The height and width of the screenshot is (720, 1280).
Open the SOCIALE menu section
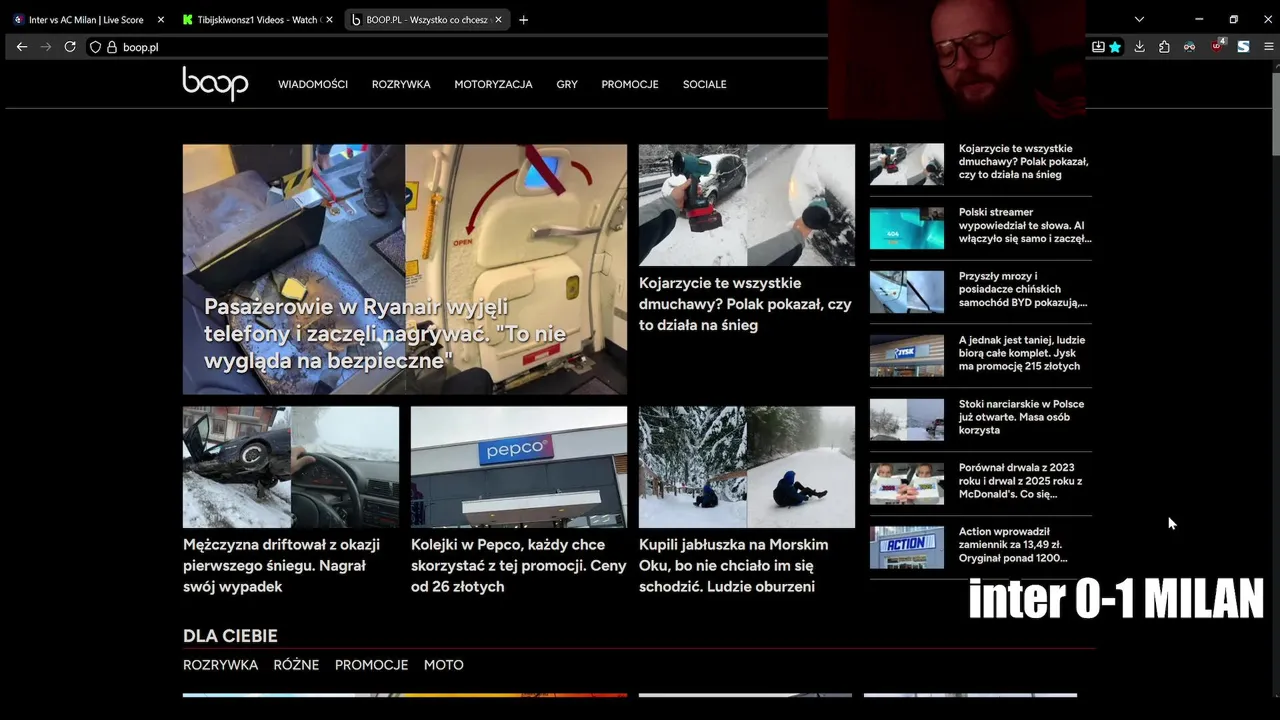click(x=705, y=84)
